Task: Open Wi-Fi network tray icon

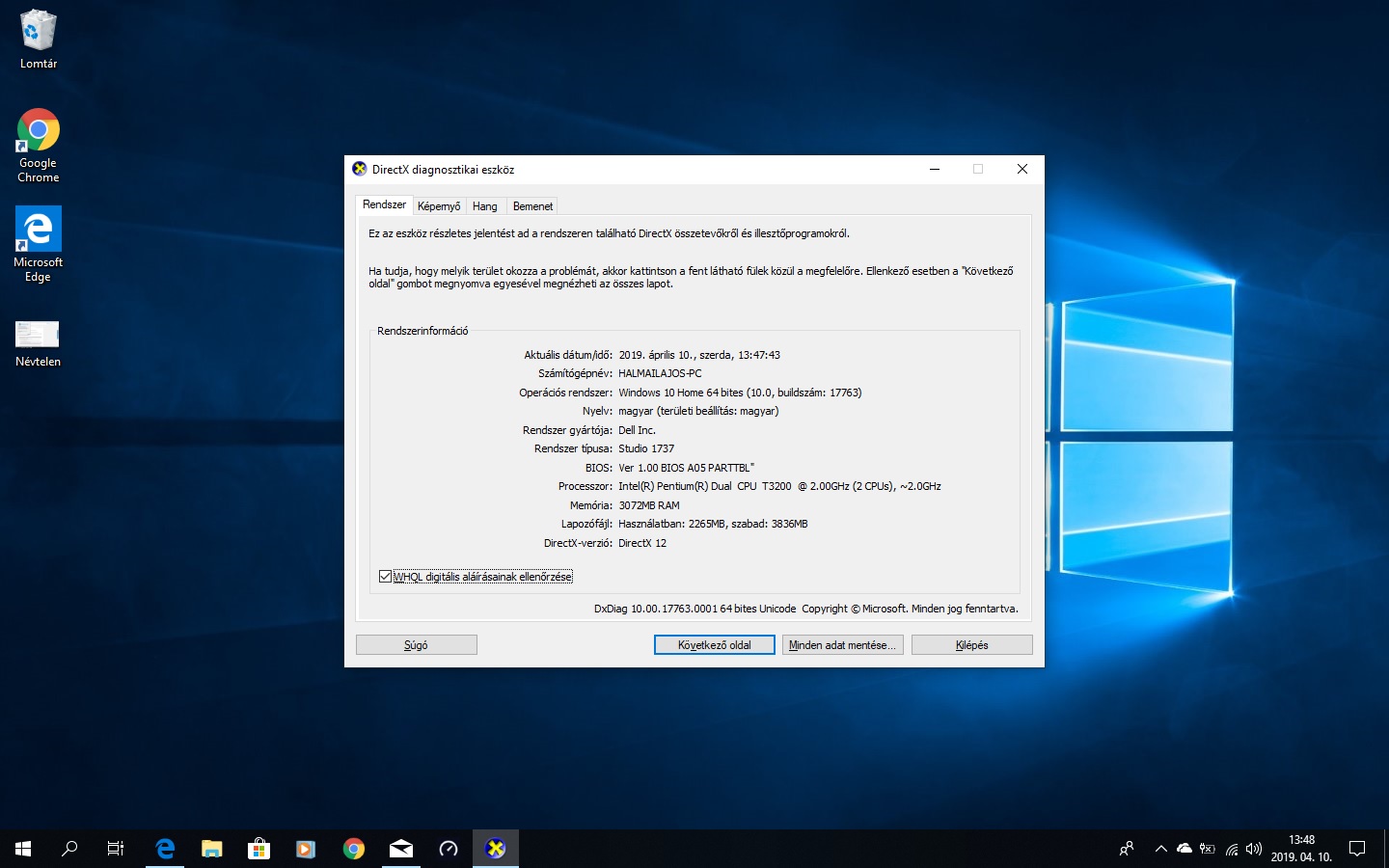Action: 1232,850
